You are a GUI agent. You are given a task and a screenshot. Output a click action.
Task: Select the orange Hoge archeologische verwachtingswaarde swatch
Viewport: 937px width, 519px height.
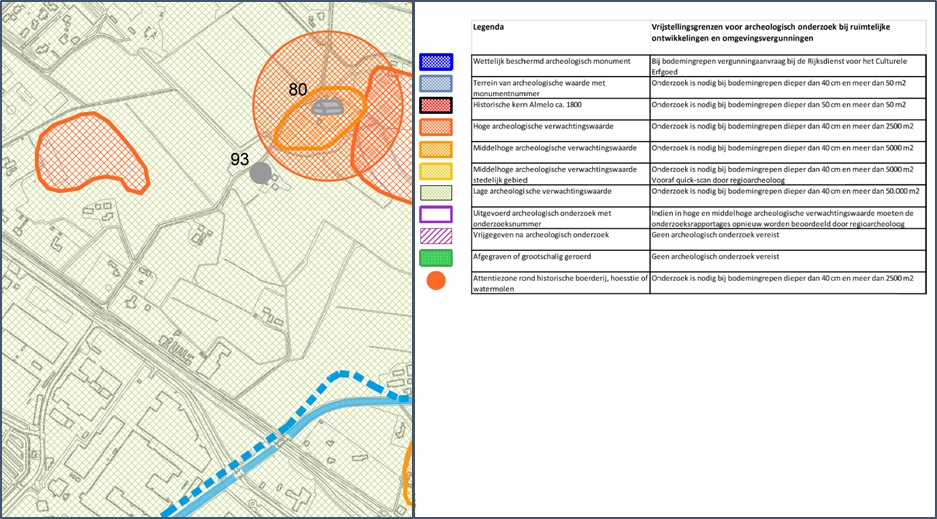pos(436,127)
